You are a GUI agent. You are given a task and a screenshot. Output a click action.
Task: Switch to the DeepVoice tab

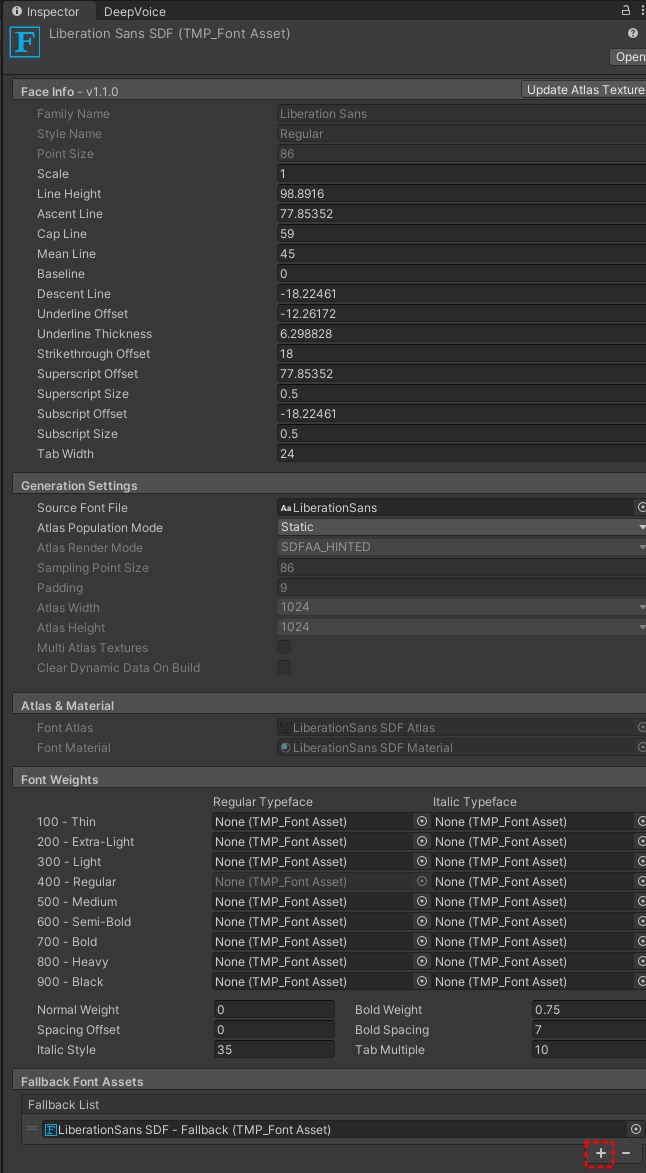tap(135, 11)
